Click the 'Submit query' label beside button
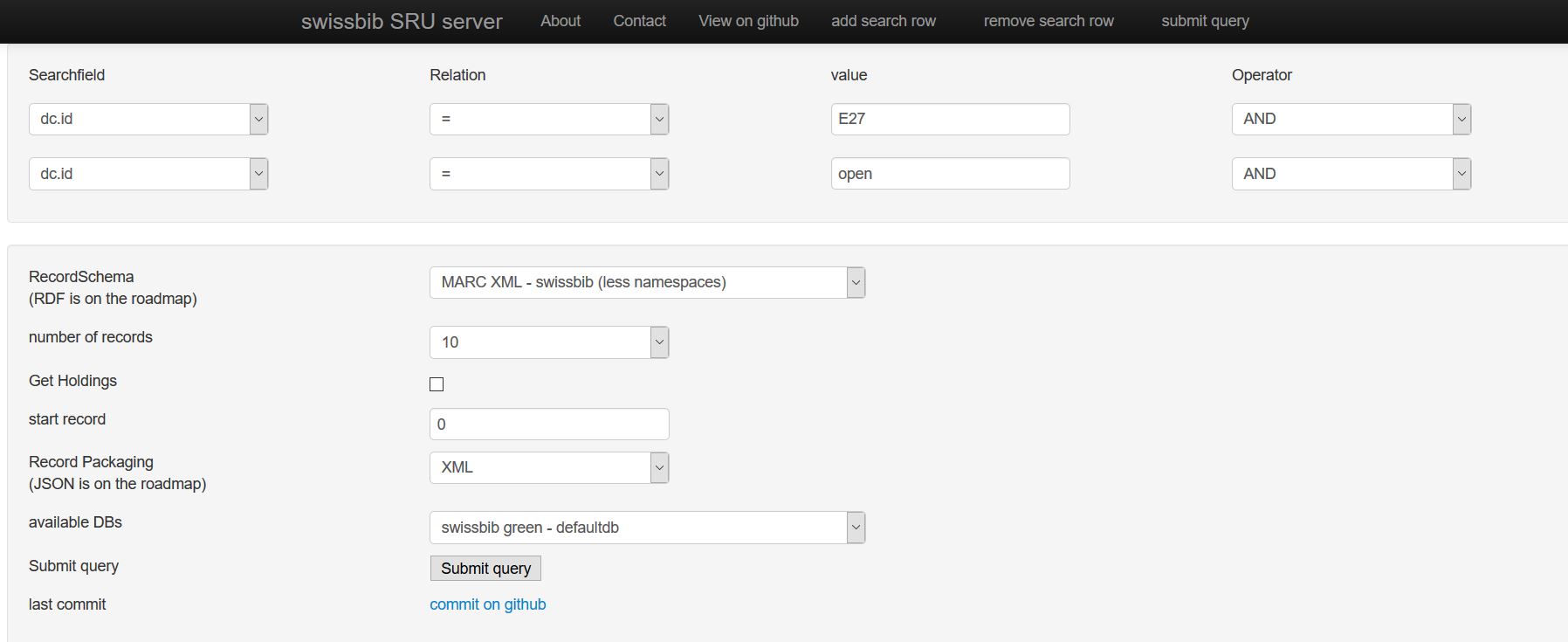 [73, 566]
